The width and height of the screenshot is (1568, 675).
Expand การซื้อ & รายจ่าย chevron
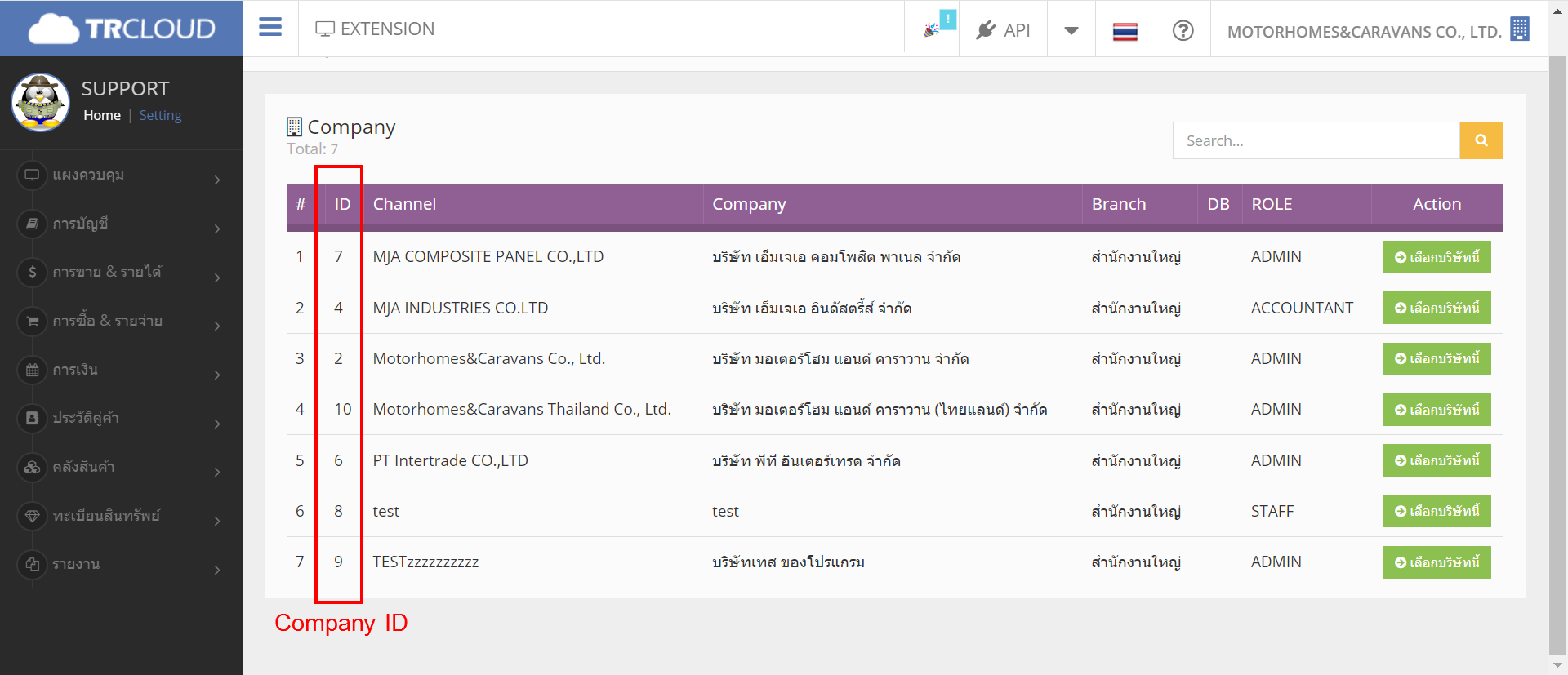pos(217,326)
